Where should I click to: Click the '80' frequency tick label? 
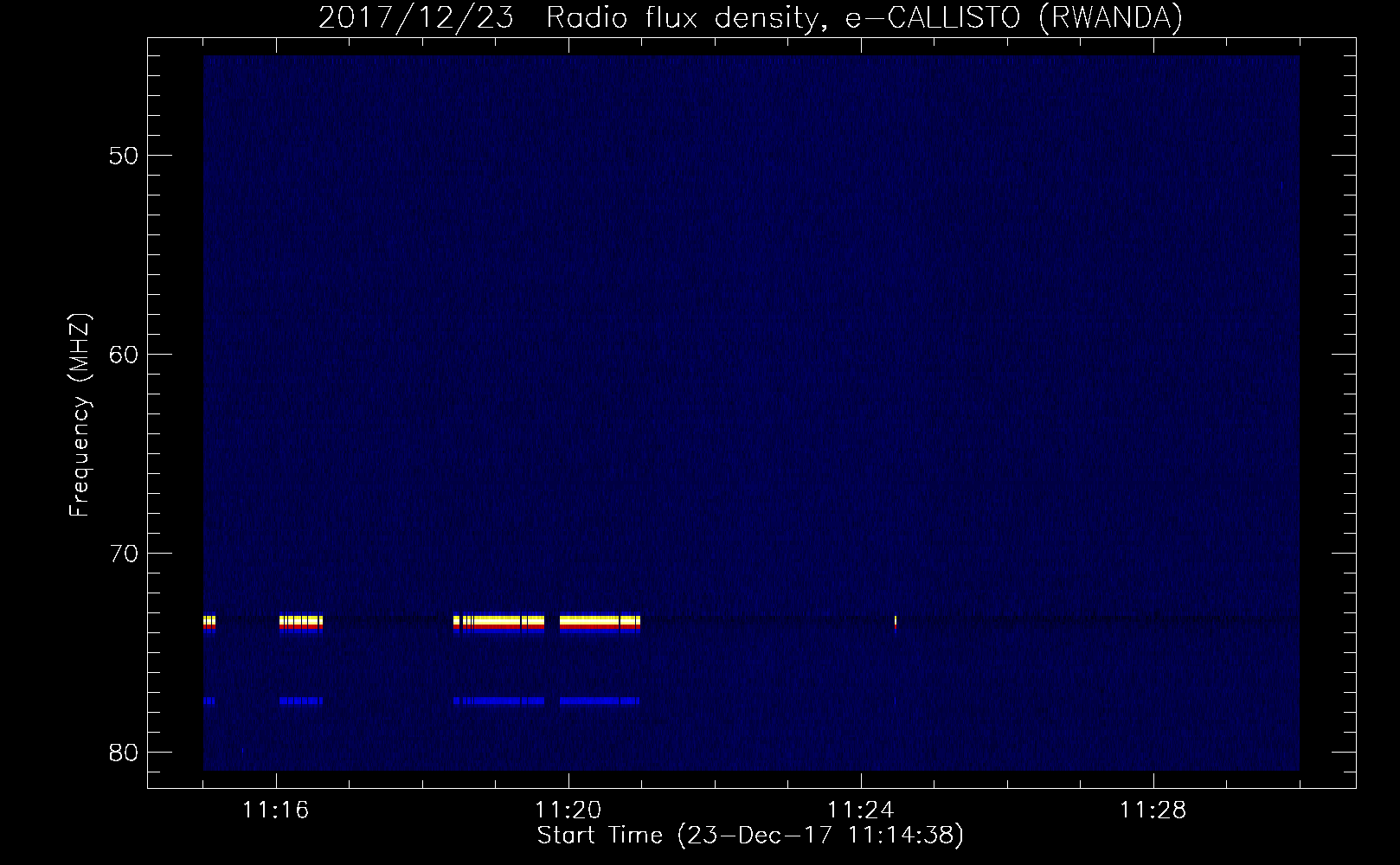124,753
